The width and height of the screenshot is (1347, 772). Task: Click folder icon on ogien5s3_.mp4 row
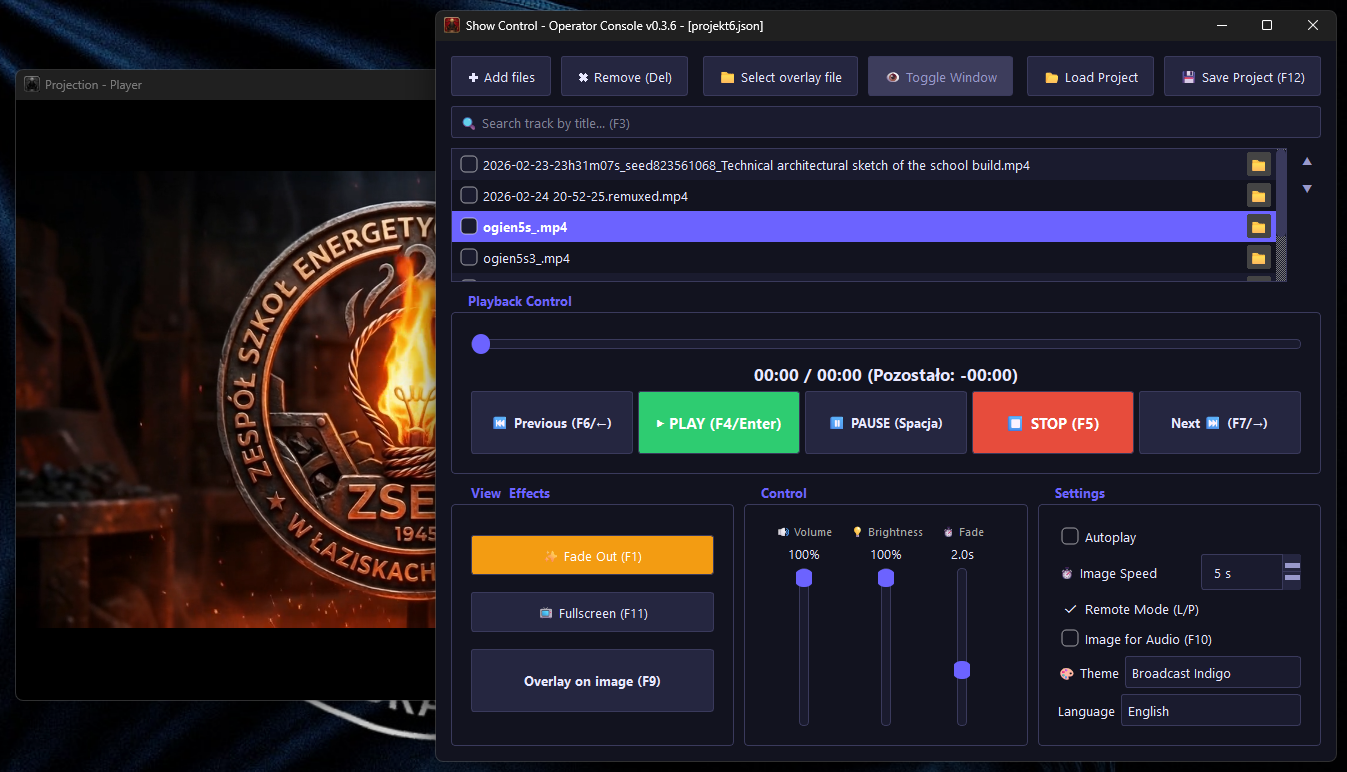tap(1259, 258)
